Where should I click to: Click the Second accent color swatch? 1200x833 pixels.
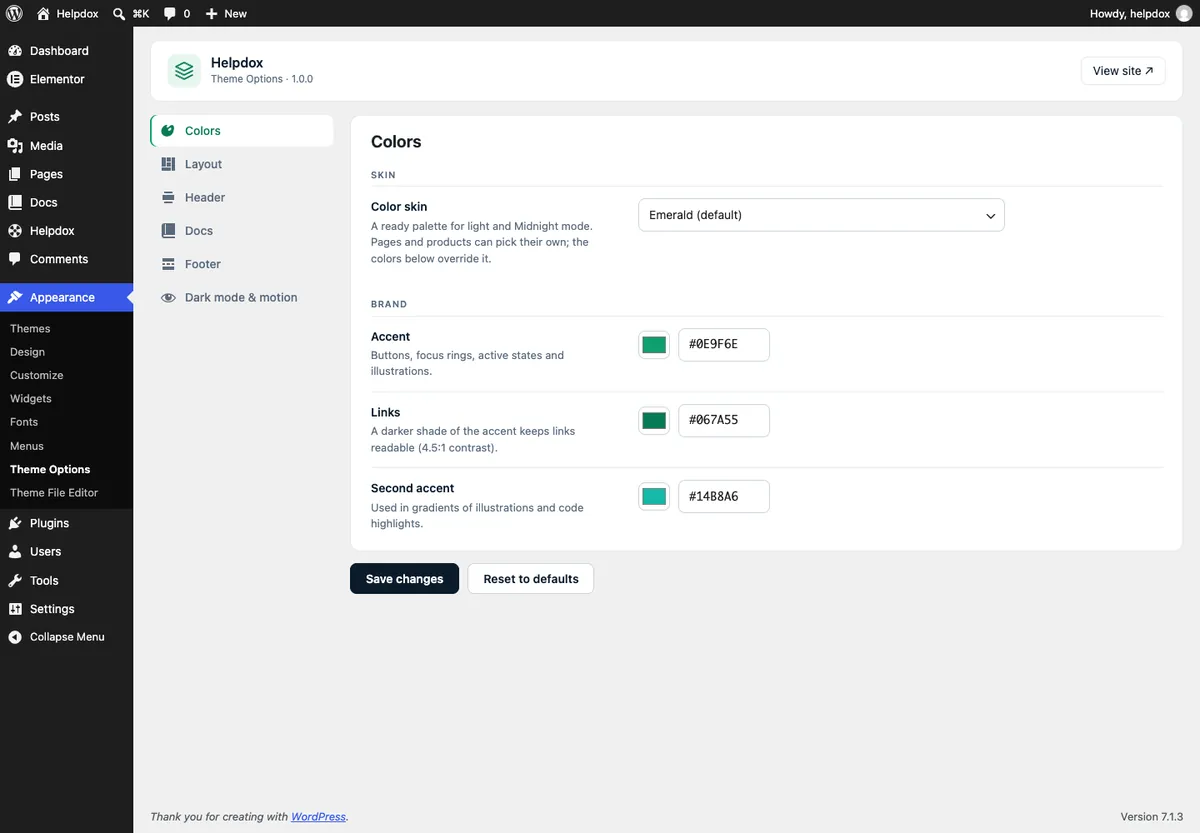pos(654,497)
